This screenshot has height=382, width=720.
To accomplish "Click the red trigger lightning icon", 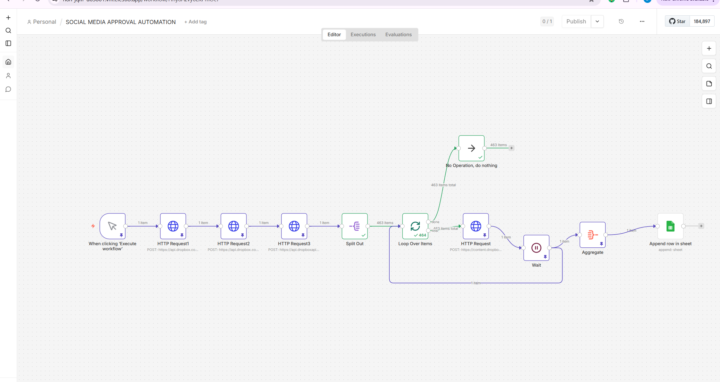I will coord(93,226).
